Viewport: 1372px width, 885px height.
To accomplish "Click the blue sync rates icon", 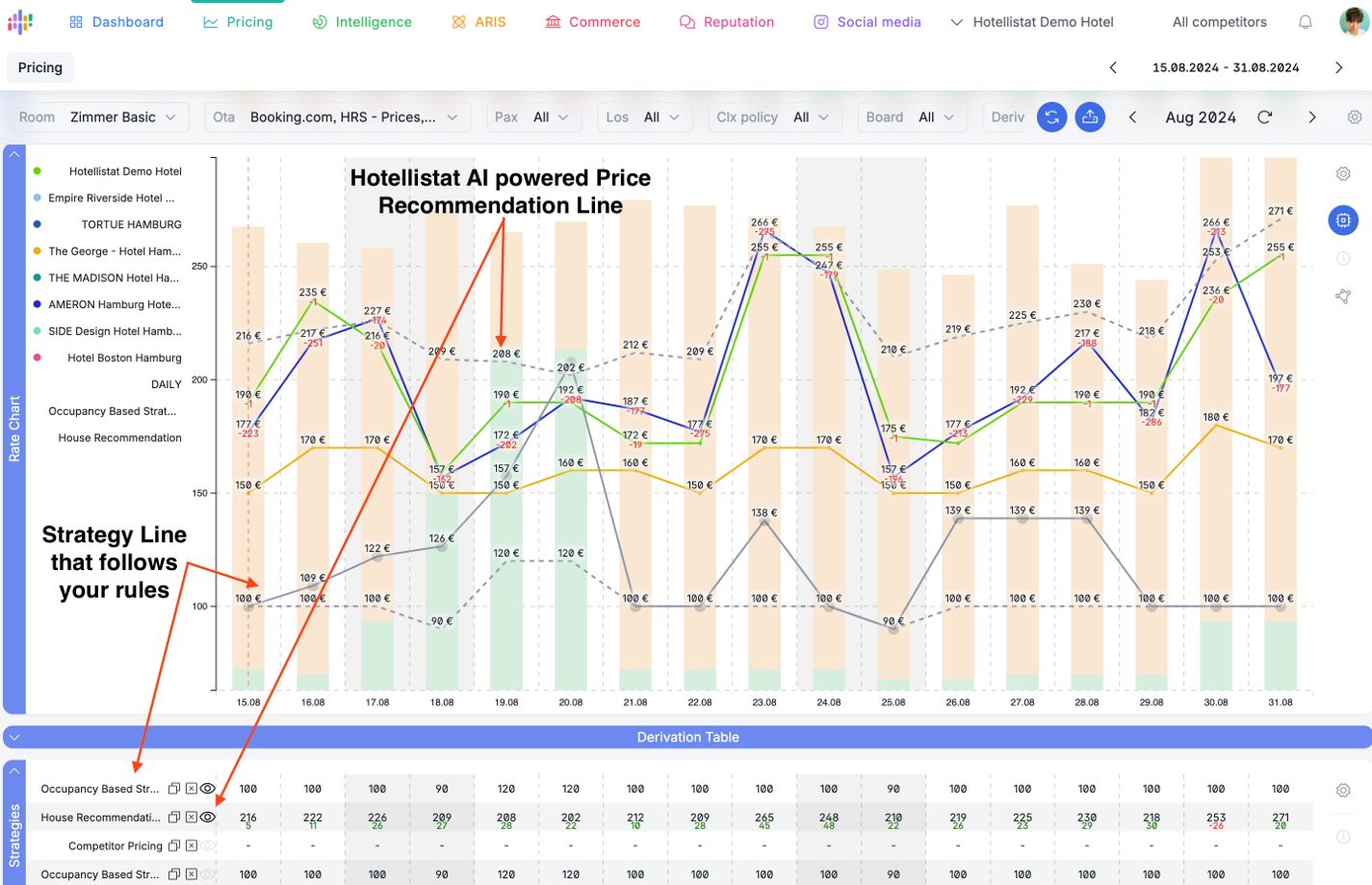I will pyautogui.click(x=1051, y=117).
